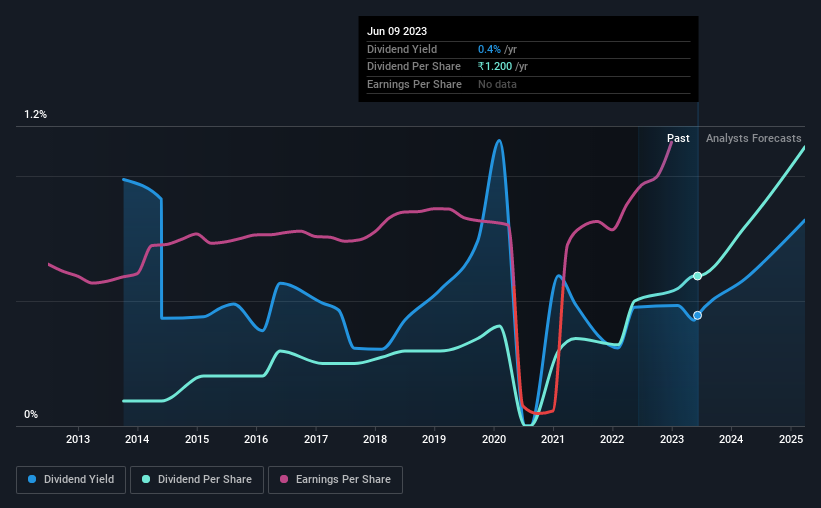Toggle the Earnings Per Share legend button
This screenshot has width=821, height=508.
[x=335, y=480]
